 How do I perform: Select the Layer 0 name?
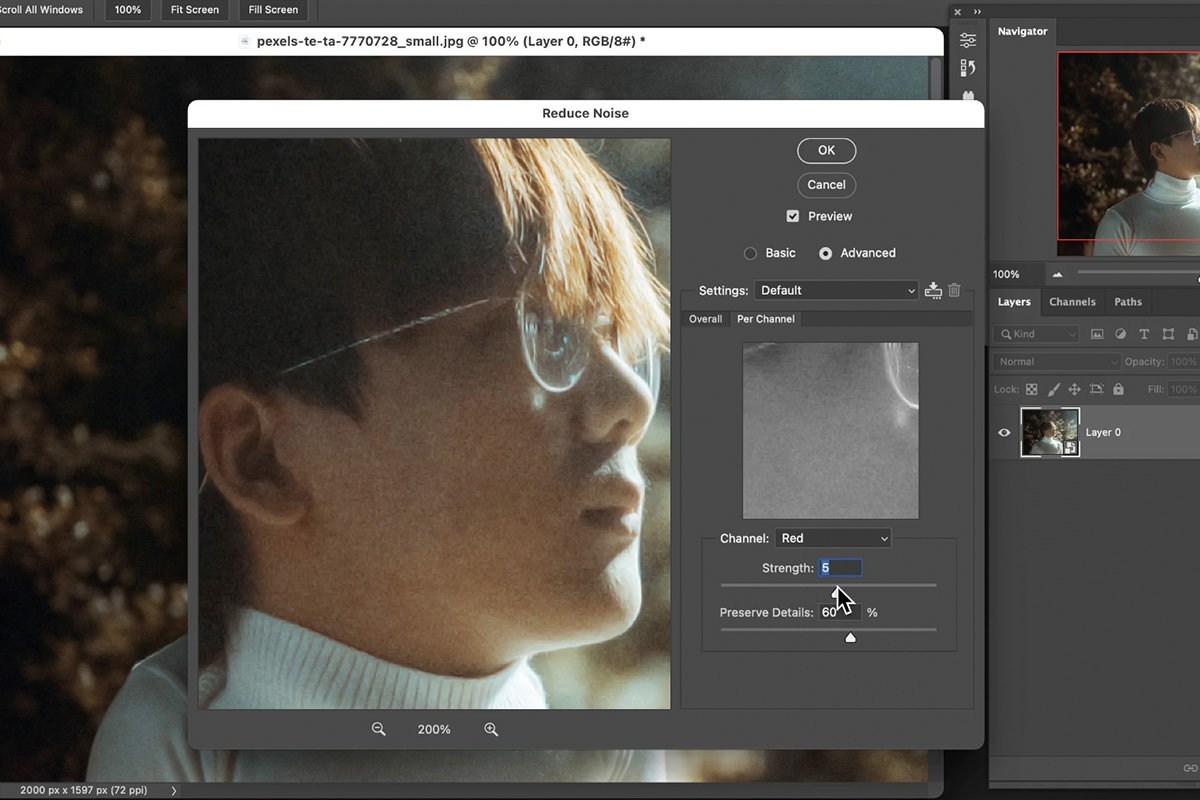[x=1103, y=433]
